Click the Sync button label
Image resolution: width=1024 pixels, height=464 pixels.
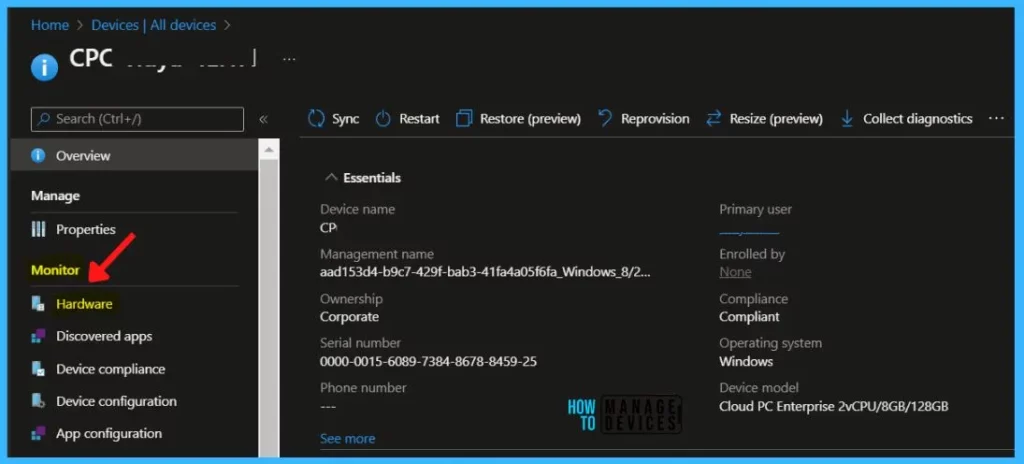click(x=345, y=119)
